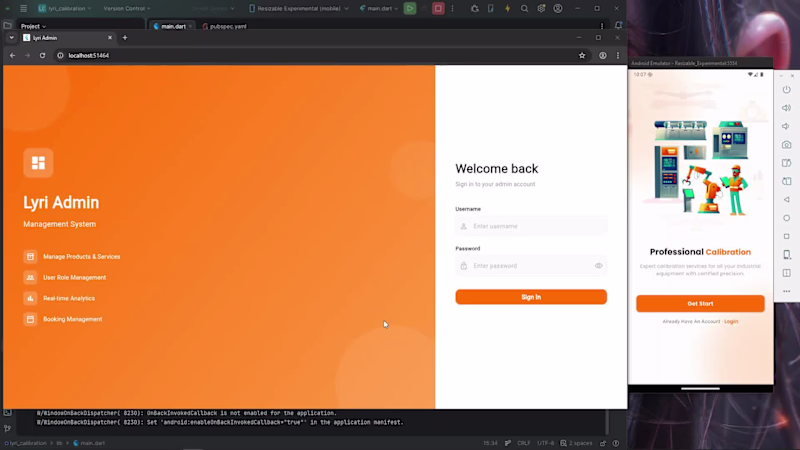Click the Run button in the IDE toolbar
800x450 pixels.
coord(410,8)
